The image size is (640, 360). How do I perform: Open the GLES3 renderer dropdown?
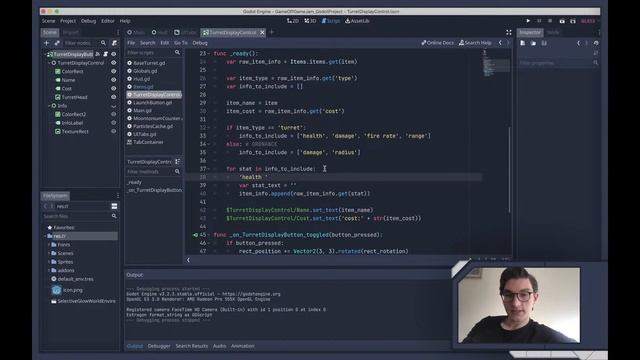coord(589,21)
